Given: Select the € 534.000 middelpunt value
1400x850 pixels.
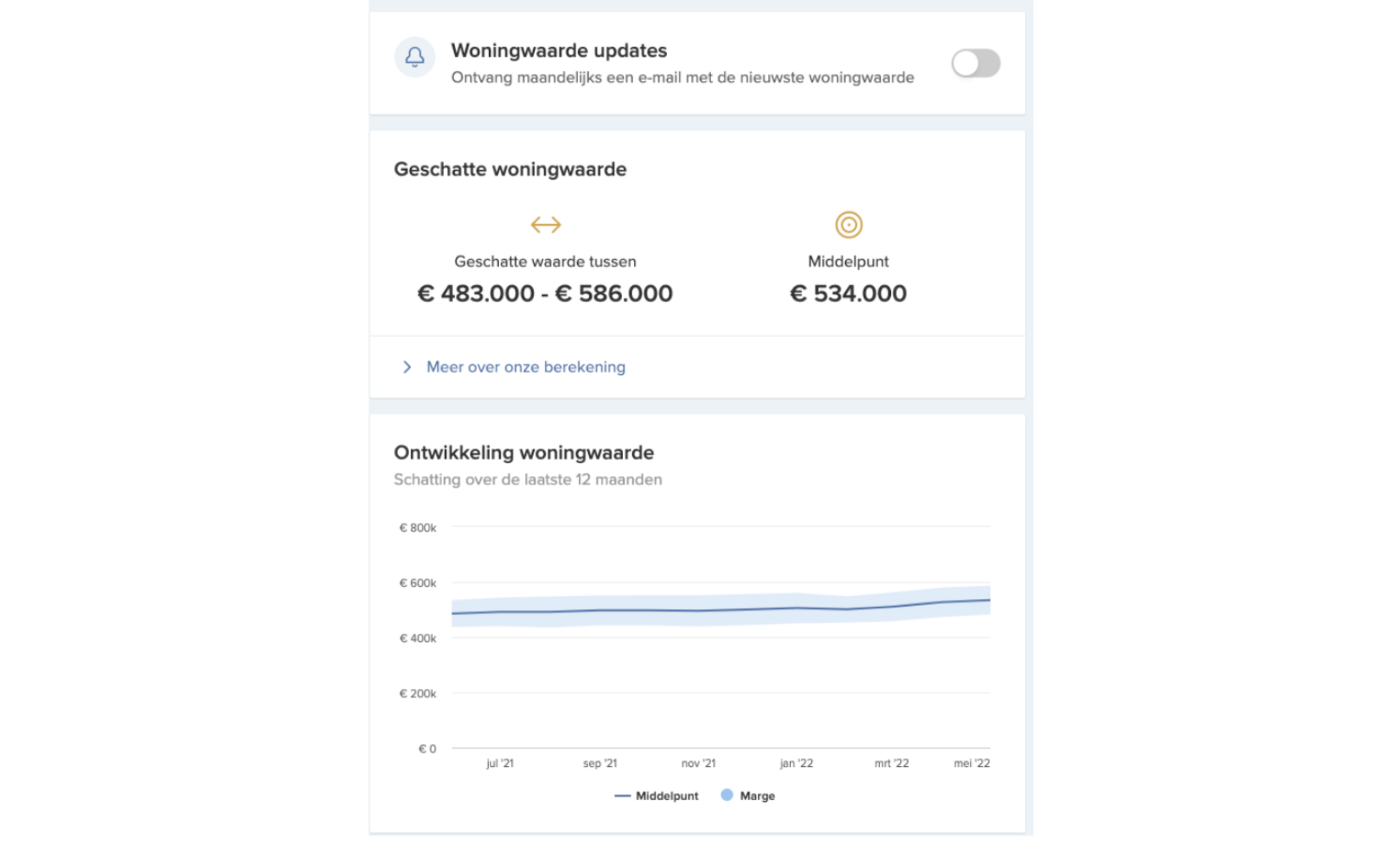Looking at the screenshot, I should pyautogui.click(x=849, y=294).
